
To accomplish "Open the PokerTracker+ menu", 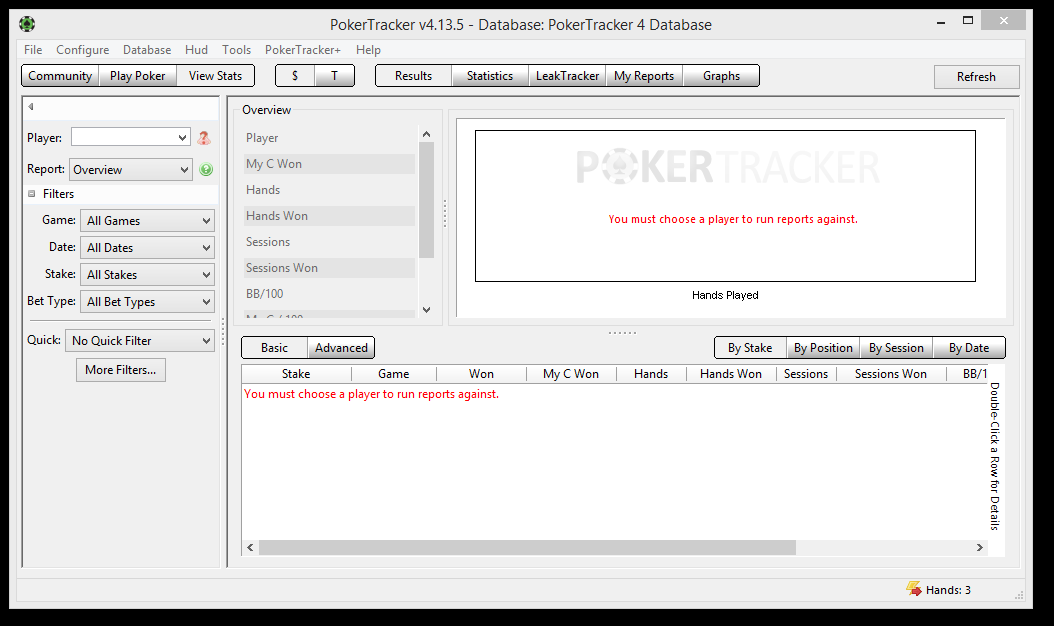I will coord(302,50).
